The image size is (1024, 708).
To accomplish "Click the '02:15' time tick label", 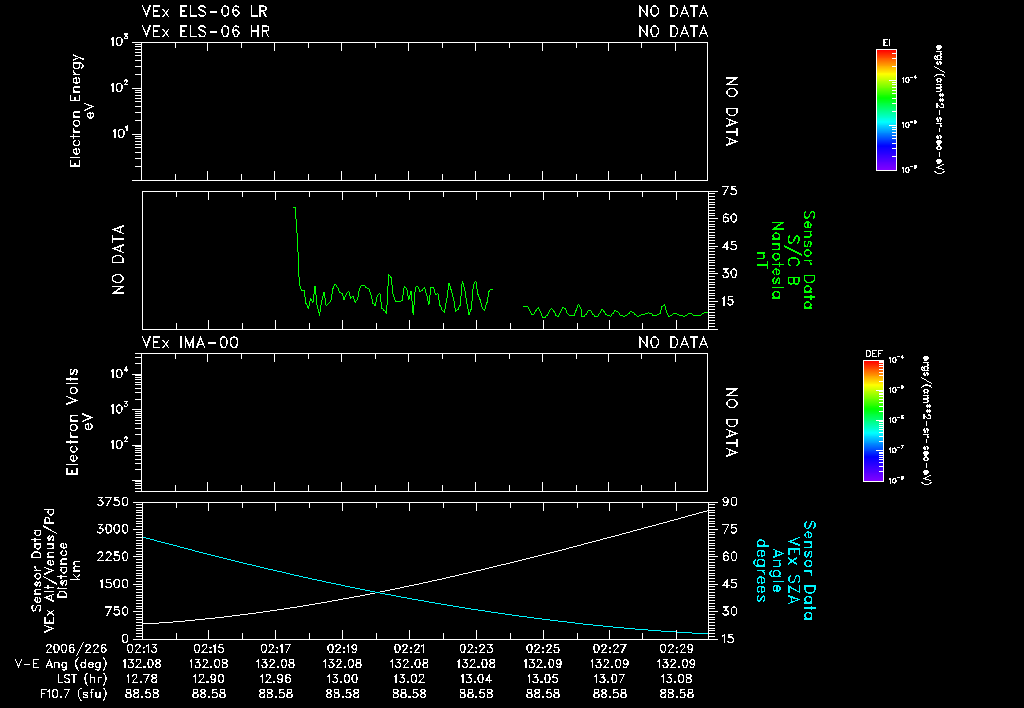I will point(209,649).
